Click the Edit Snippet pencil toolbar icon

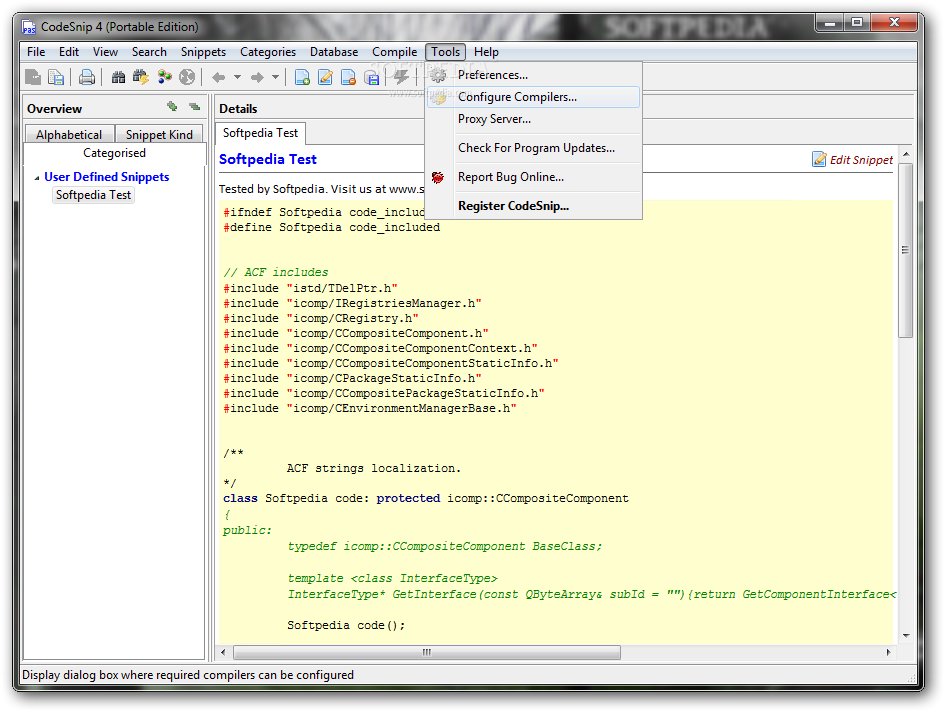click(x=325, y=77)
